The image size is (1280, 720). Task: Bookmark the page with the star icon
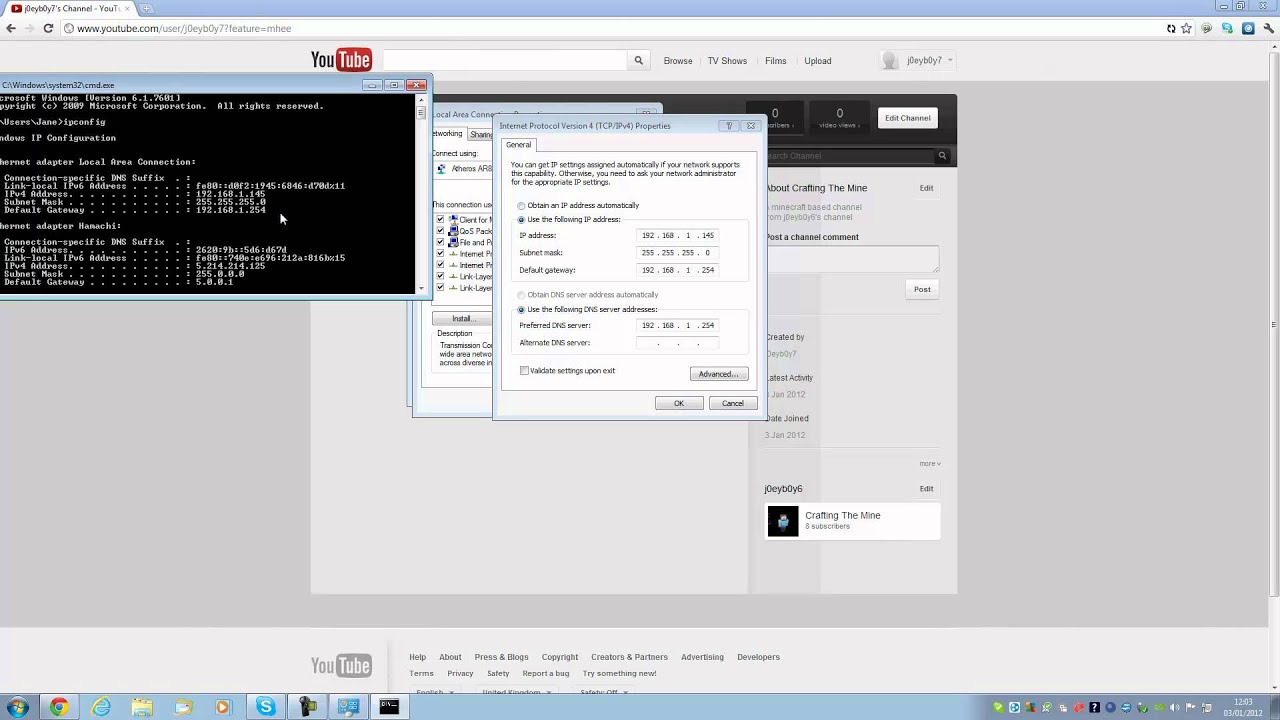[x=1187, y=28]
